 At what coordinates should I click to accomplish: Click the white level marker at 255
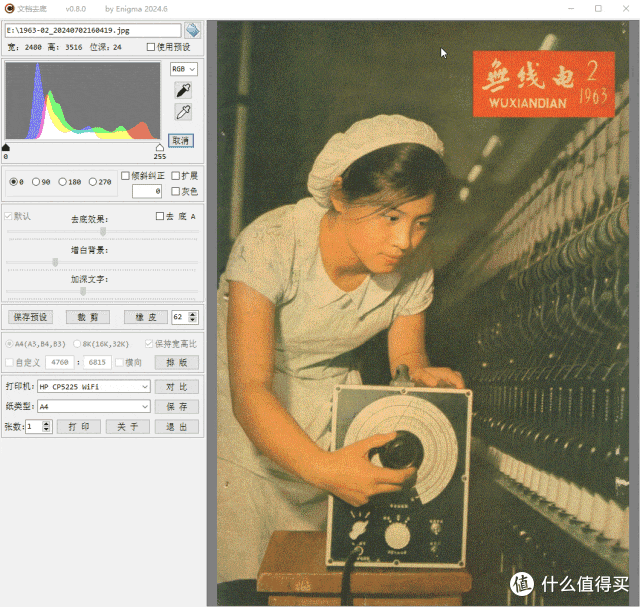pyautogui.click(x=160, y=147)
